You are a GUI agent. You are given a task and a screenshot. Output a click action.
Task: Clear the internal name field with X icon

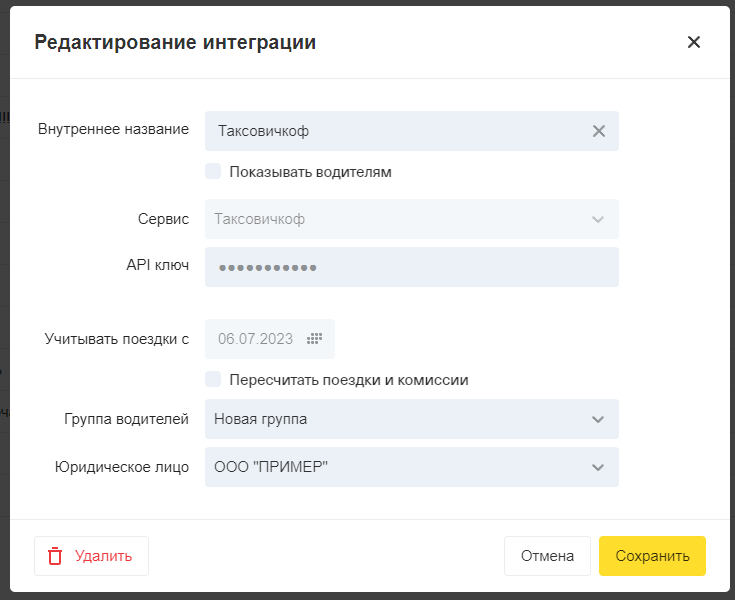(x=599, y=131)
